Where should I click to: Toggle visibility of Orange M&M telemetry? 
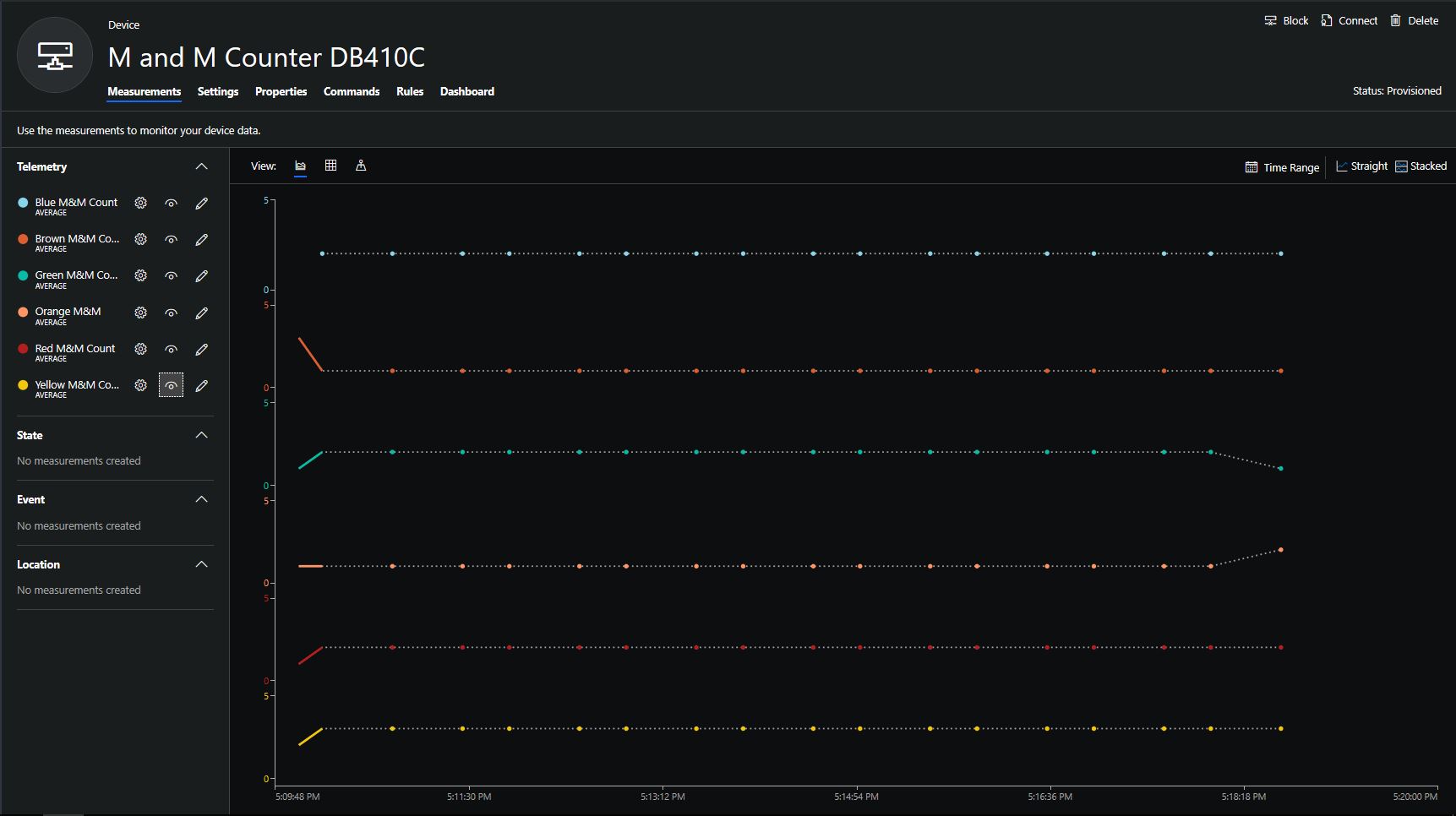click(x=171, y=313)
